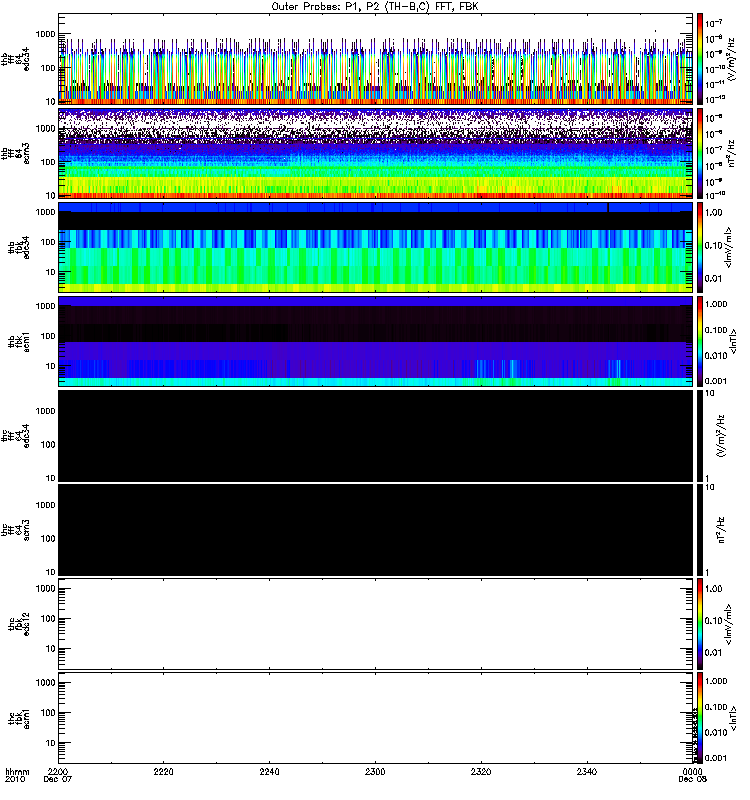Click the color bar of the thc fbk scm1 panel

point(700,718)
